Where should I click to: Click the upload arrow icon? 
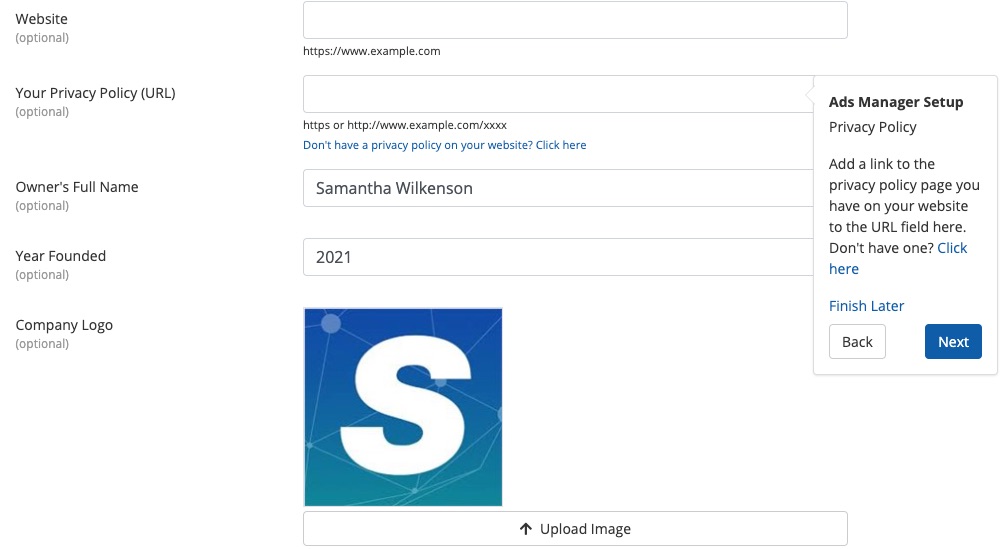pos(526,529)
